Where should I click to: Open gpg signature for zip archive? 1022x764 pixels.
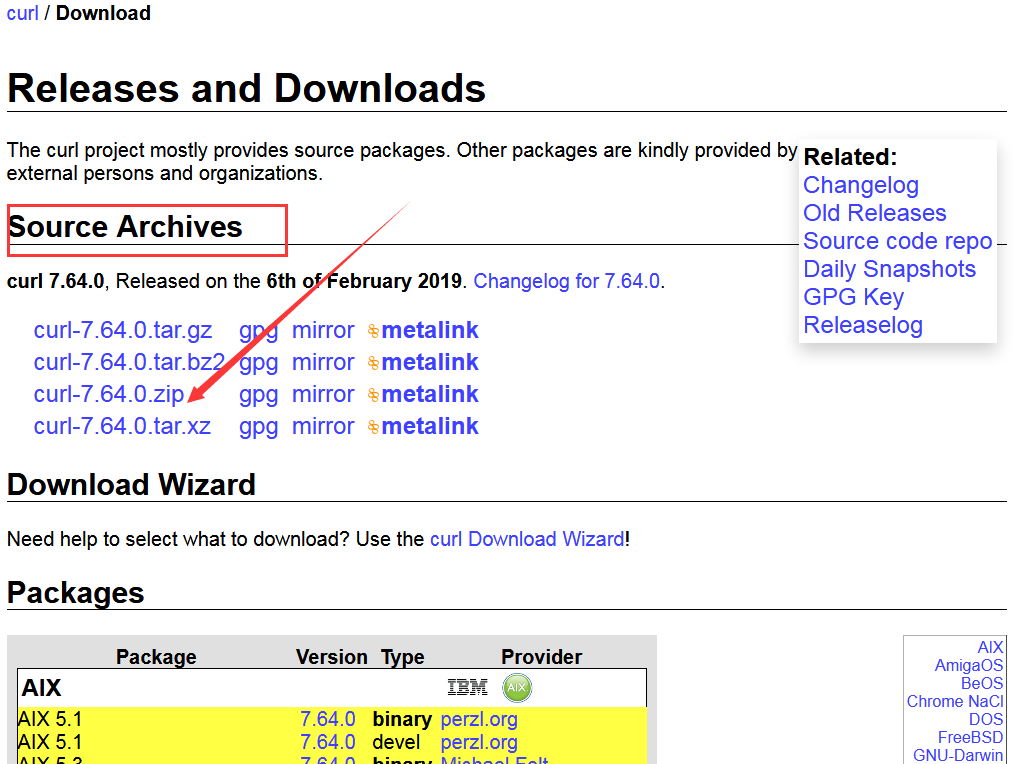pyautogui.click(x=258, y=395)
